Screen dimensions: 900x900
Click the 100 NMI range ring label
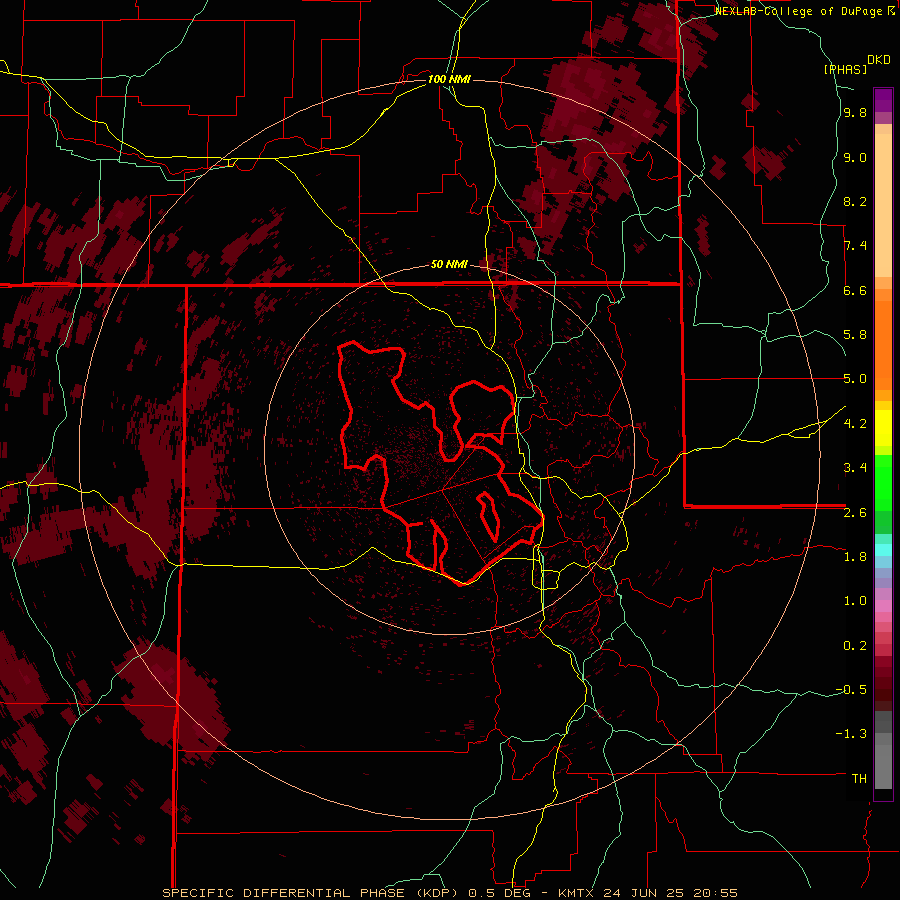(449, 79)
